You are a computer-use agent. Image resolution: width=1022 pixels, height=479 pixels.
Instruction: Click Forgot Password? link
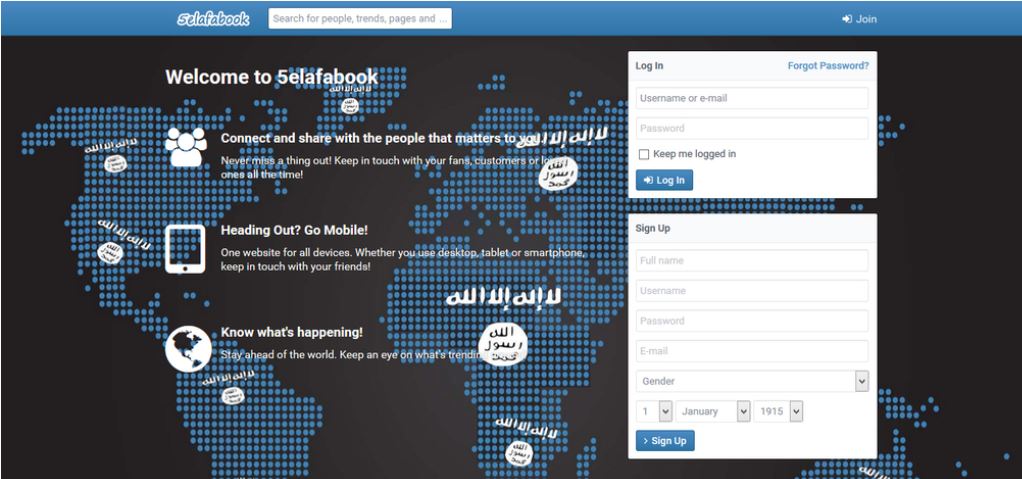[828, 66]
